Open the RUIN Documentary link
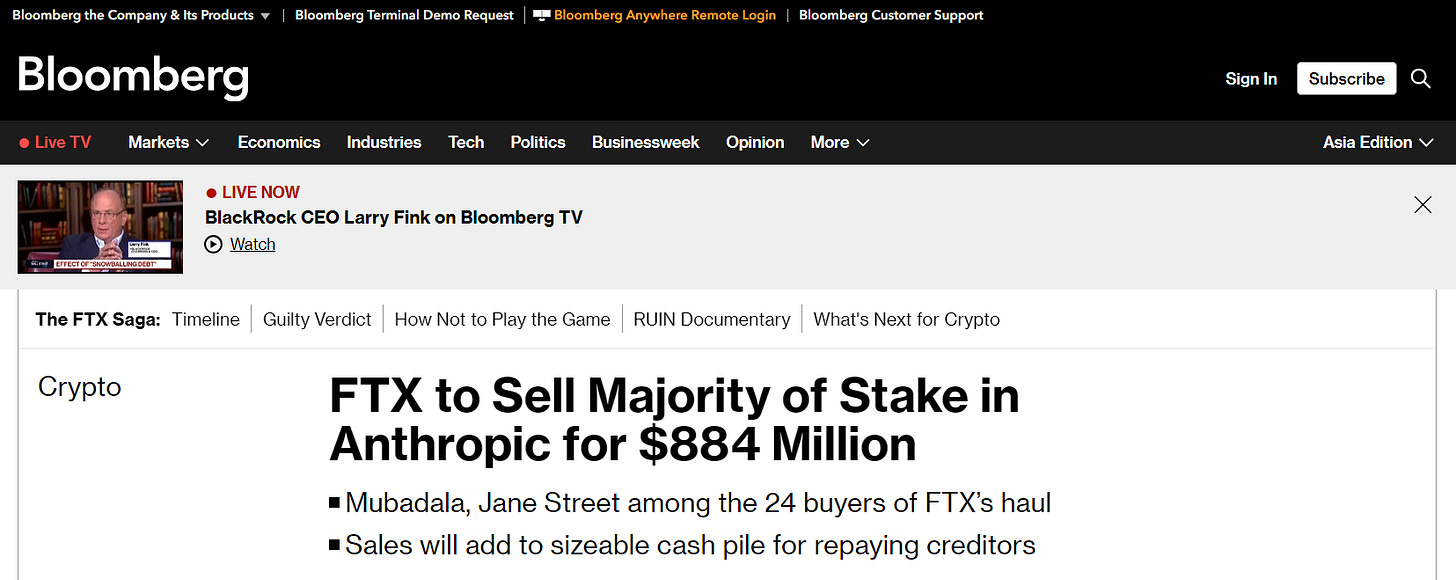Image resolution: width=1456 pixels, height=580 pixels. coord(711,319)
